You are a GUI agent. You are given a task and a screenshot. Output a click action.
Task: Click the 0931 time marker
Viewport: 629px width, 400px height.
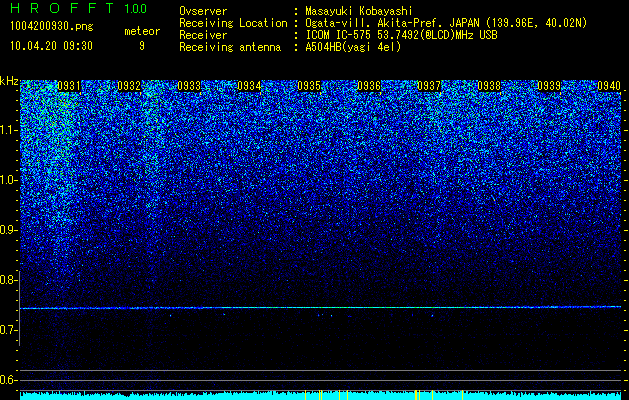(69, 86)
